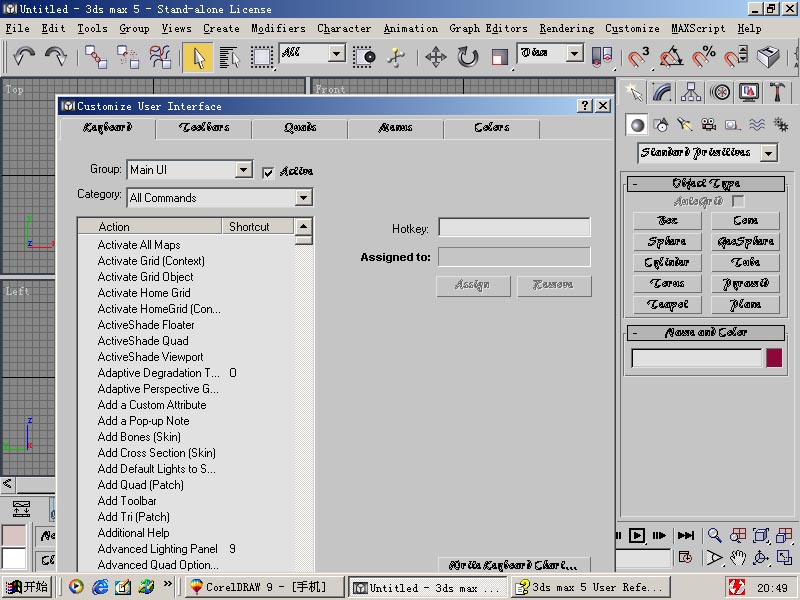Pick the Bind to Space Warp tool

pyautogui.click(x=160, y=56)
